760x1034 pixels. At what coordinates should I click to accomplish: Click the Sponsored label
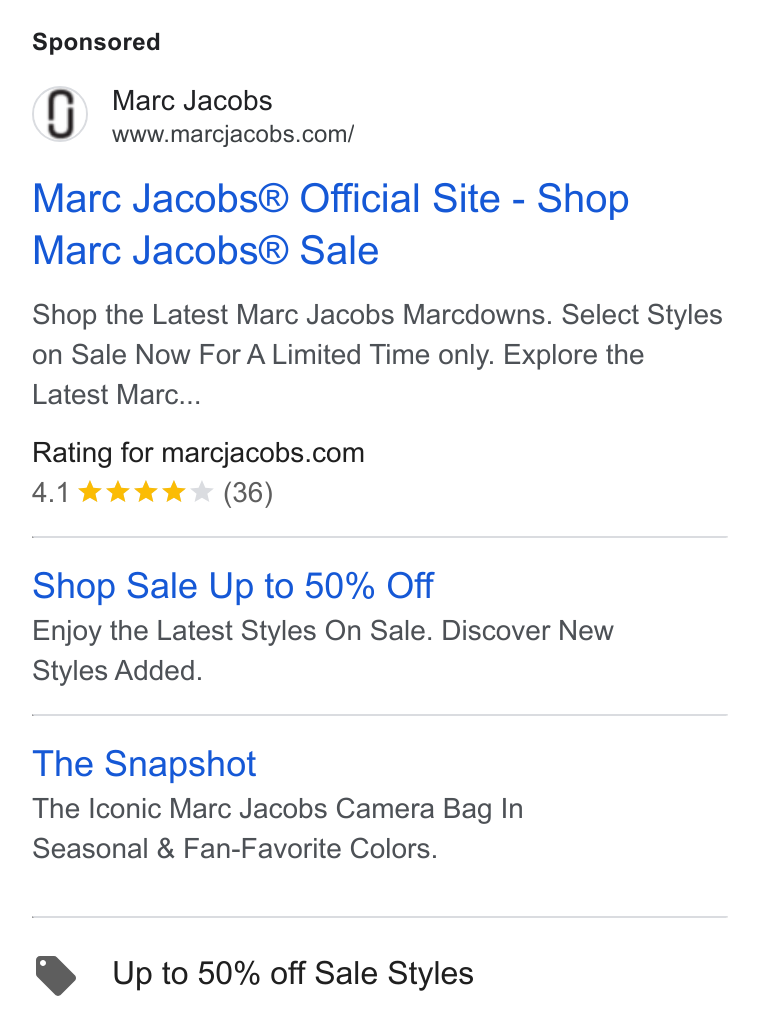96,42
